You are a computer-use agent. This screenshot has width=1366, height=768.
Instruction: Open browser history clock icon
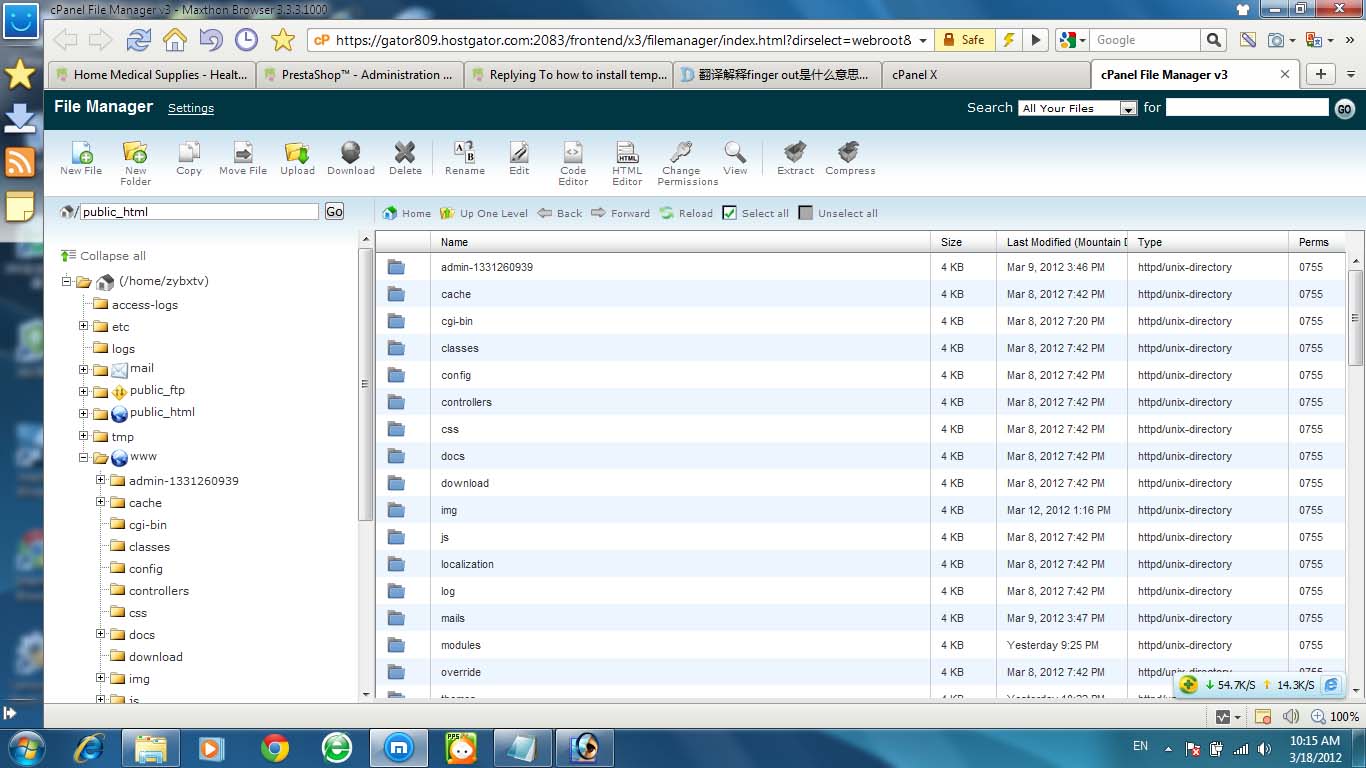pos(246,40)
